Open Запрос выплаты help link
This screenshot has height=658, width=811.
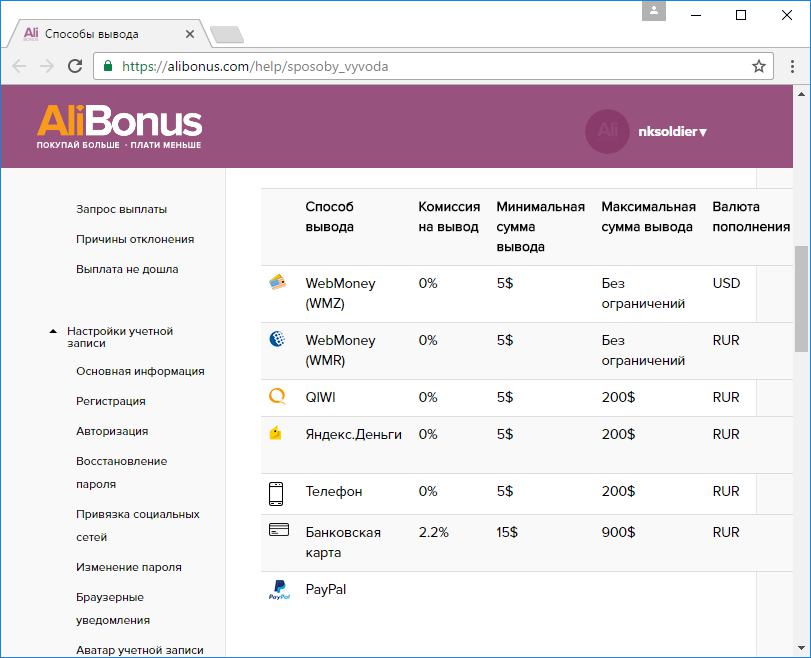(x=122, y=209)
